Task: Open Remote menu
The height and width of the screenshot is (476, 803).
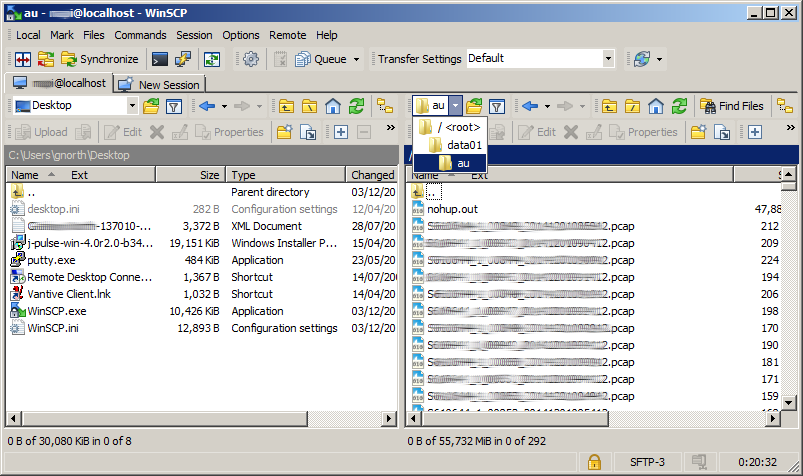Action: pyautogui.click(x=288, y=35)
